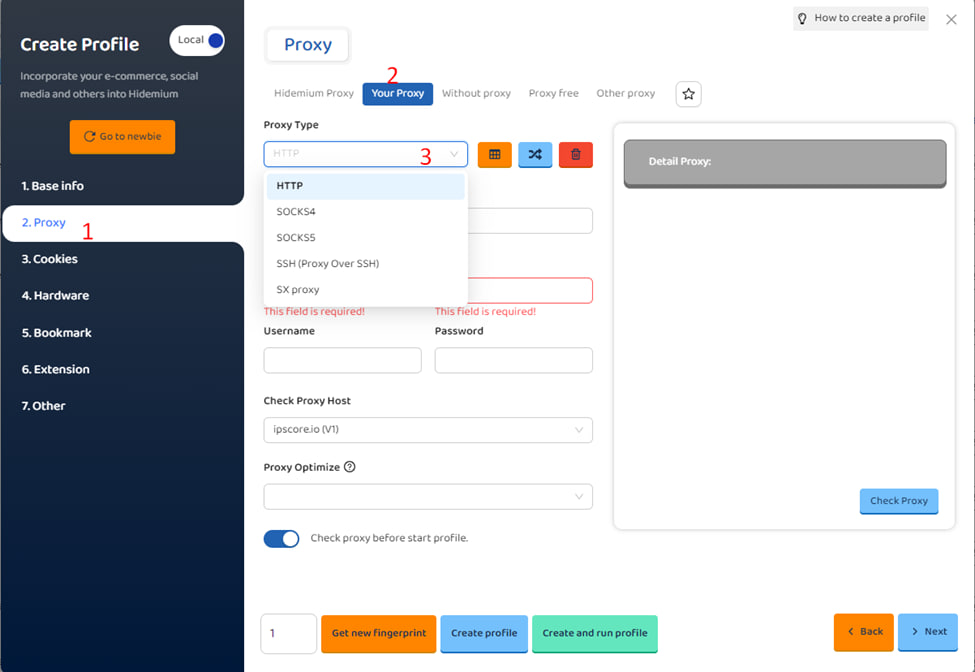Disable Check proxy before start profile toggle
Screen dimensions: 975x672
[x=281, y=539]
